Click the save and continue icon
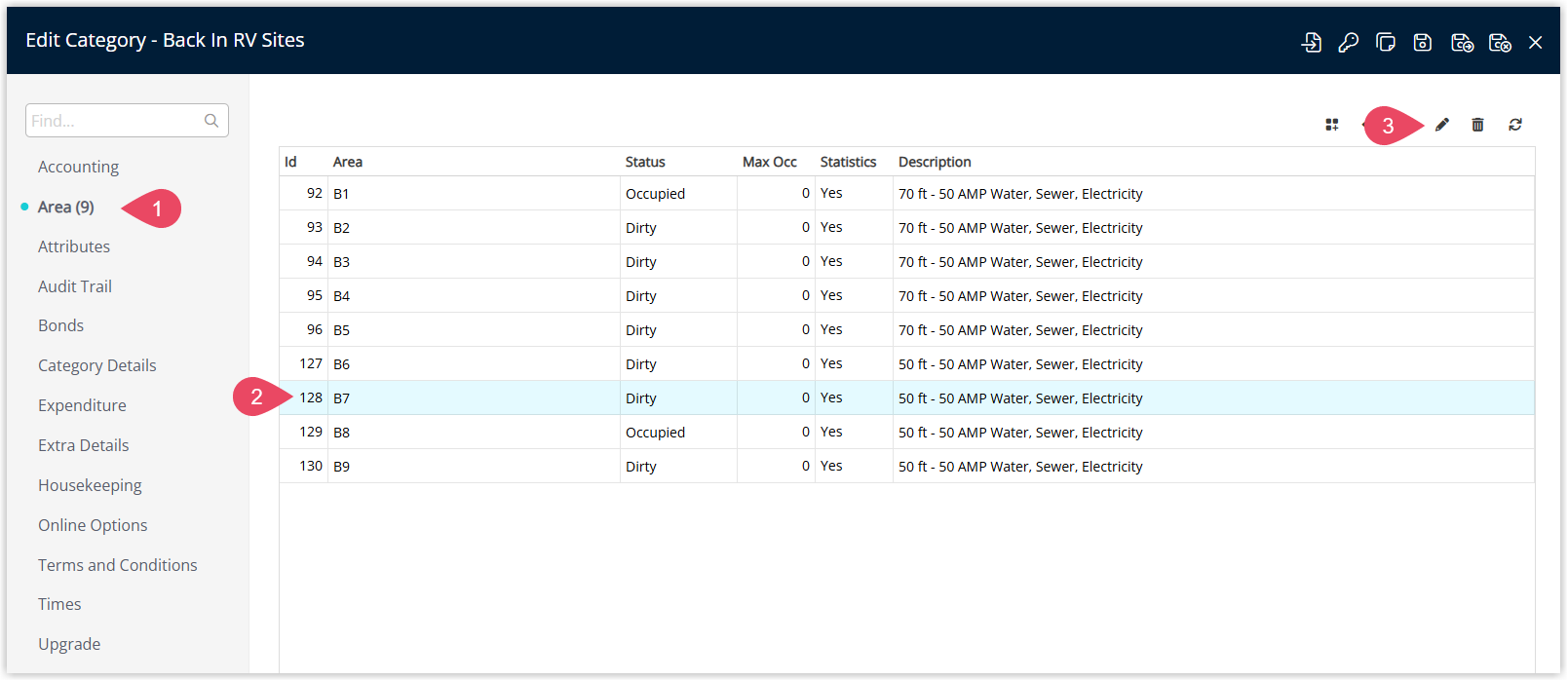 pos(1462,42)
